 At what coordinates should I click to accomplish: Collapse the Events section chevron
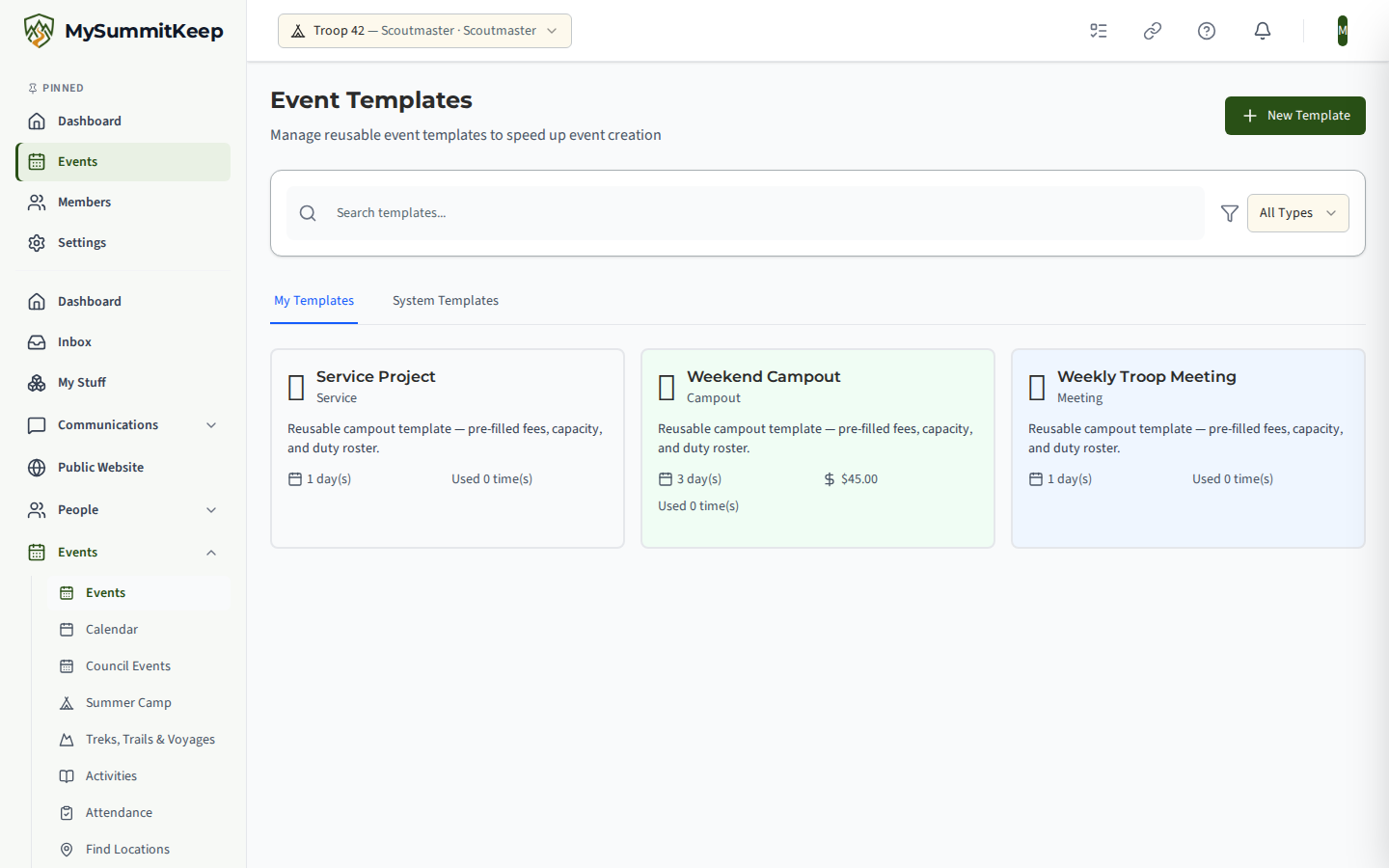211,553
